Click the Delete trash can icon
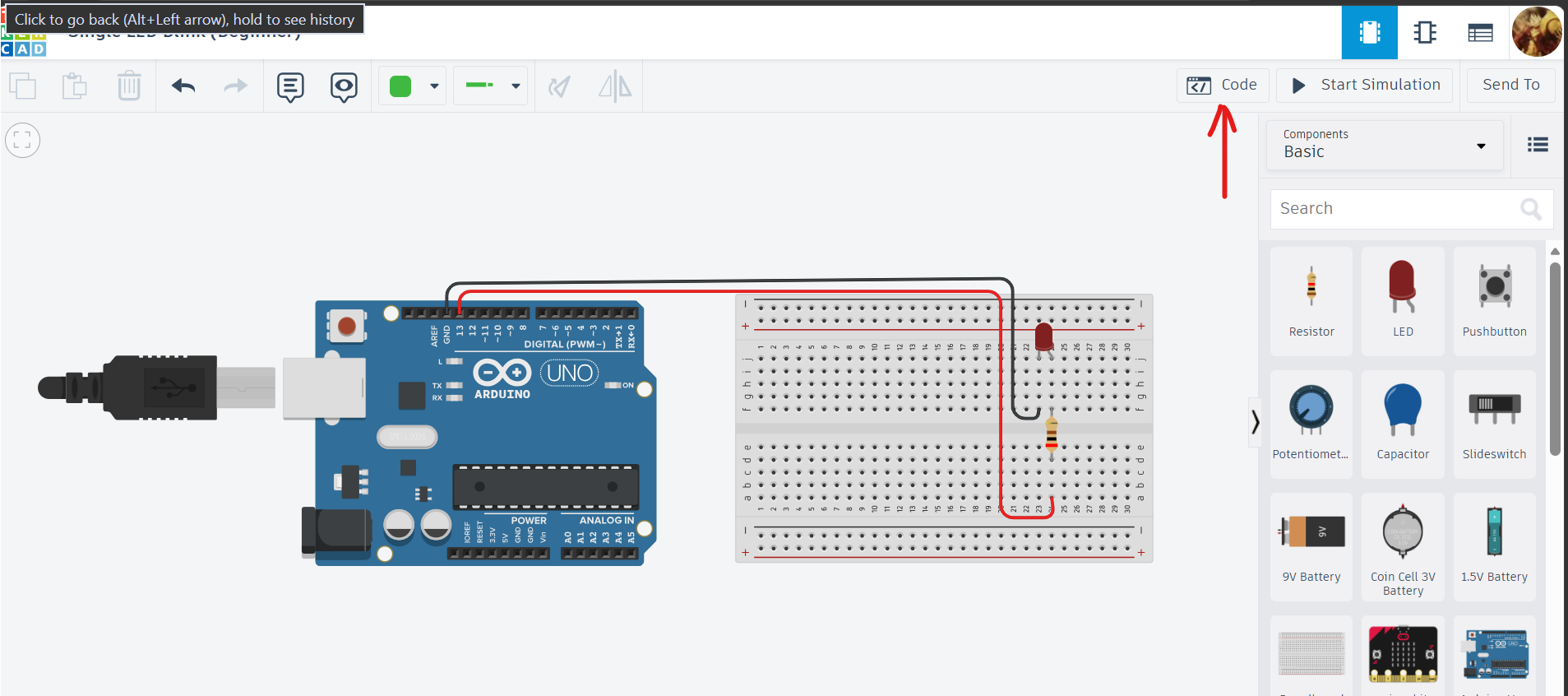Screen dimensions: 1568x696 point(129,86)
